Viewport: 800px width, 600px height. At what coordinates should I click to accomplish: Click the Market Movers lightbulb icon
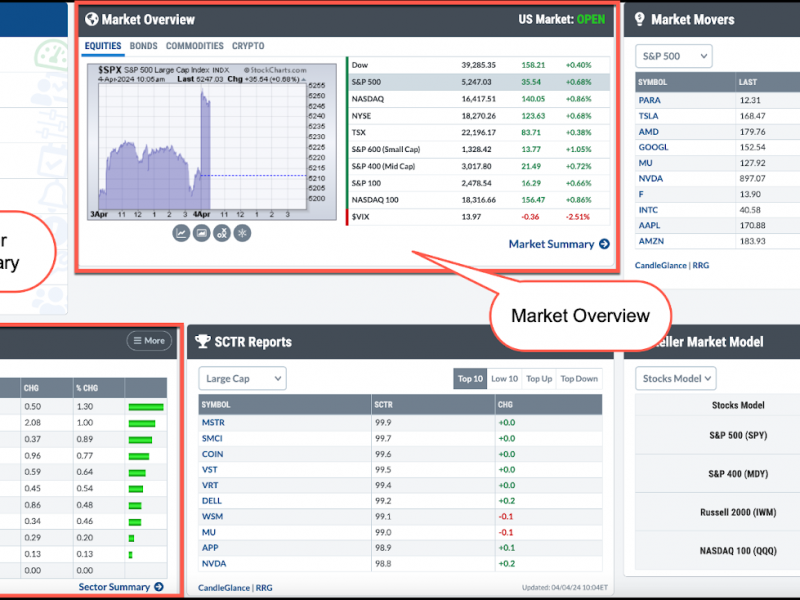tap(639, 19)
